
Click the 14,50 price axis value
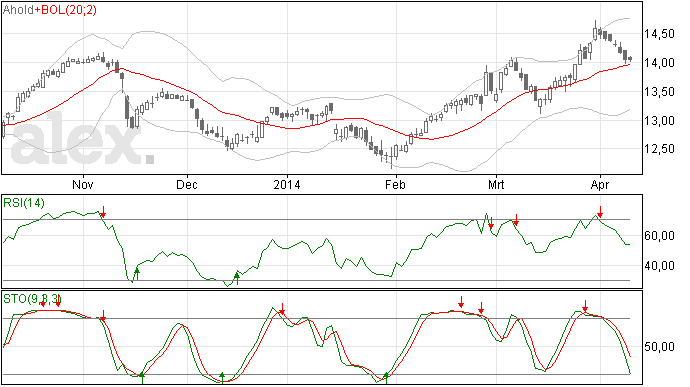tap(659, 34)
